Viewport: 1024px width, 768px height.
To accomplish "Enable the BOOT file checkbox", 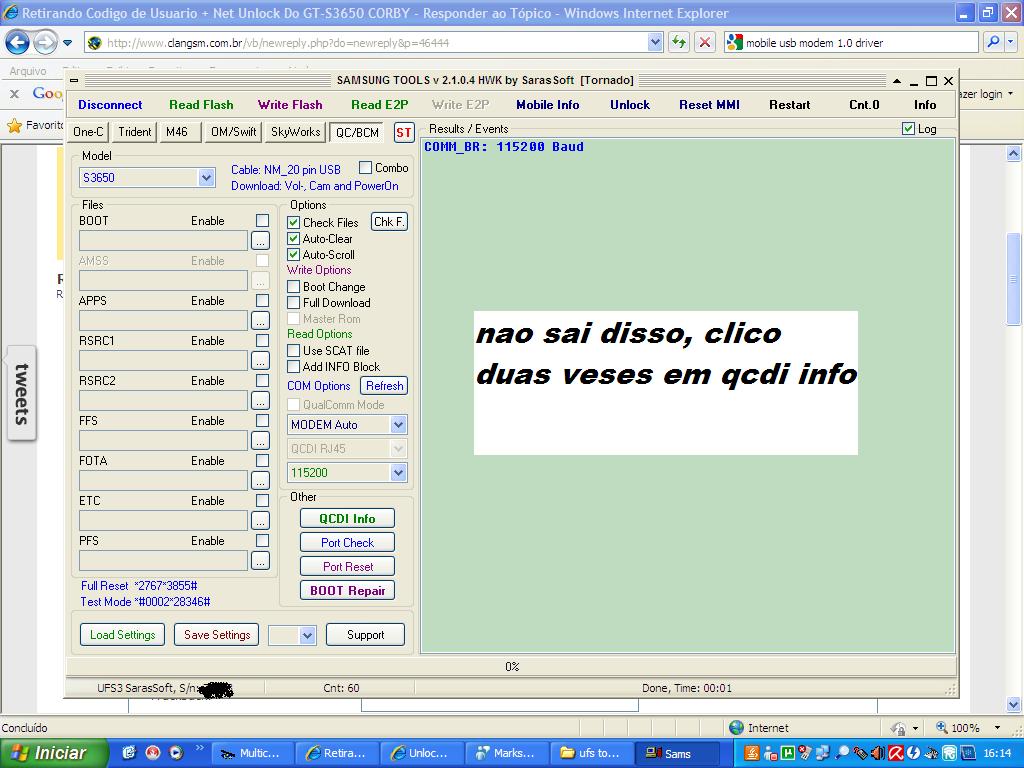I will point(263,221).
